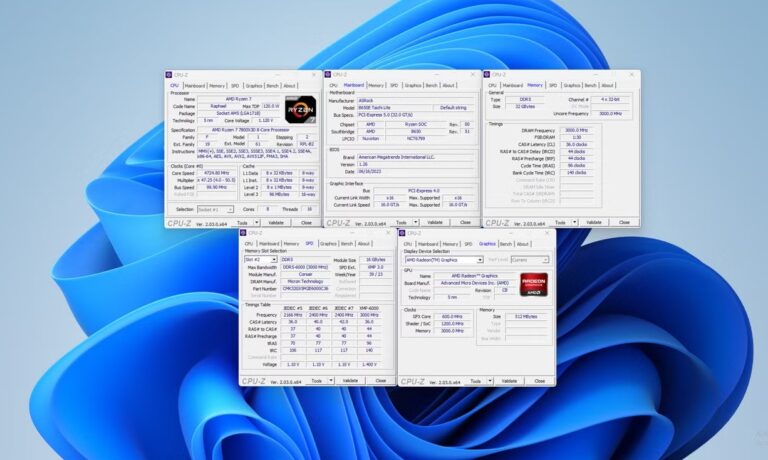Click the Module Manuf. Corsair field
The image size is (768, 460).
(306, 274)
